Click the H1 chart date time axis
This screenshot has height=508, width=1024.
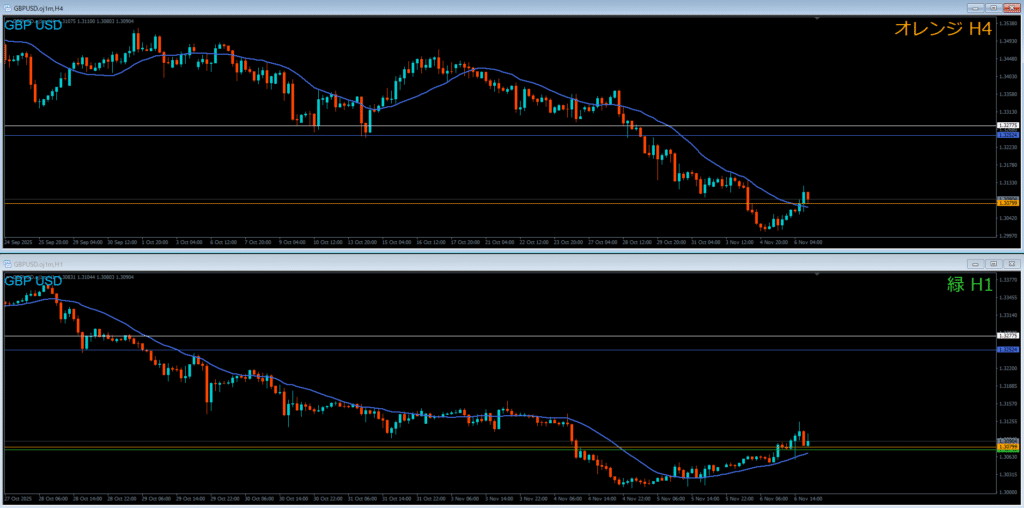(400, 497)
